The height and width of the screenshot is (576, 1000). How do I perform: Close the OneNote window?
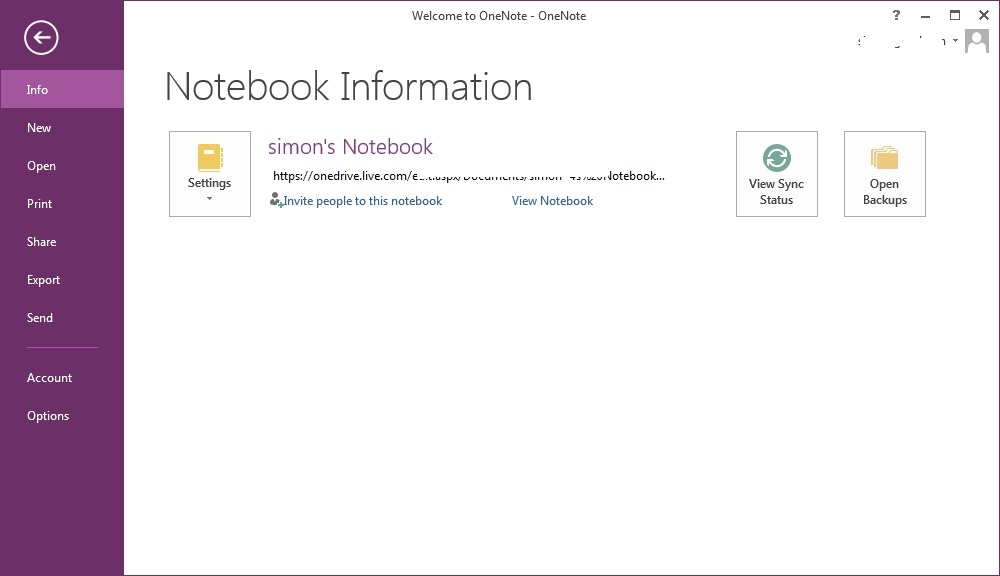(x=984, y=15)
